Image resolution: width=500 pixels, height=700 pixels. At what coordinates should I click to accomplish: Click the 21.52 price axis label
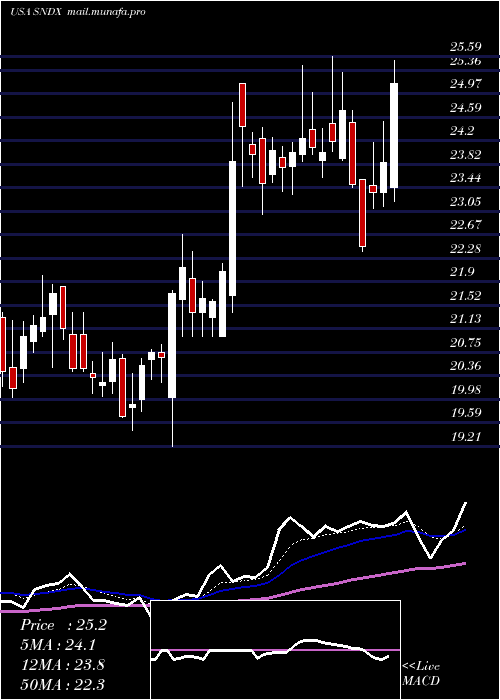point(465,296)
